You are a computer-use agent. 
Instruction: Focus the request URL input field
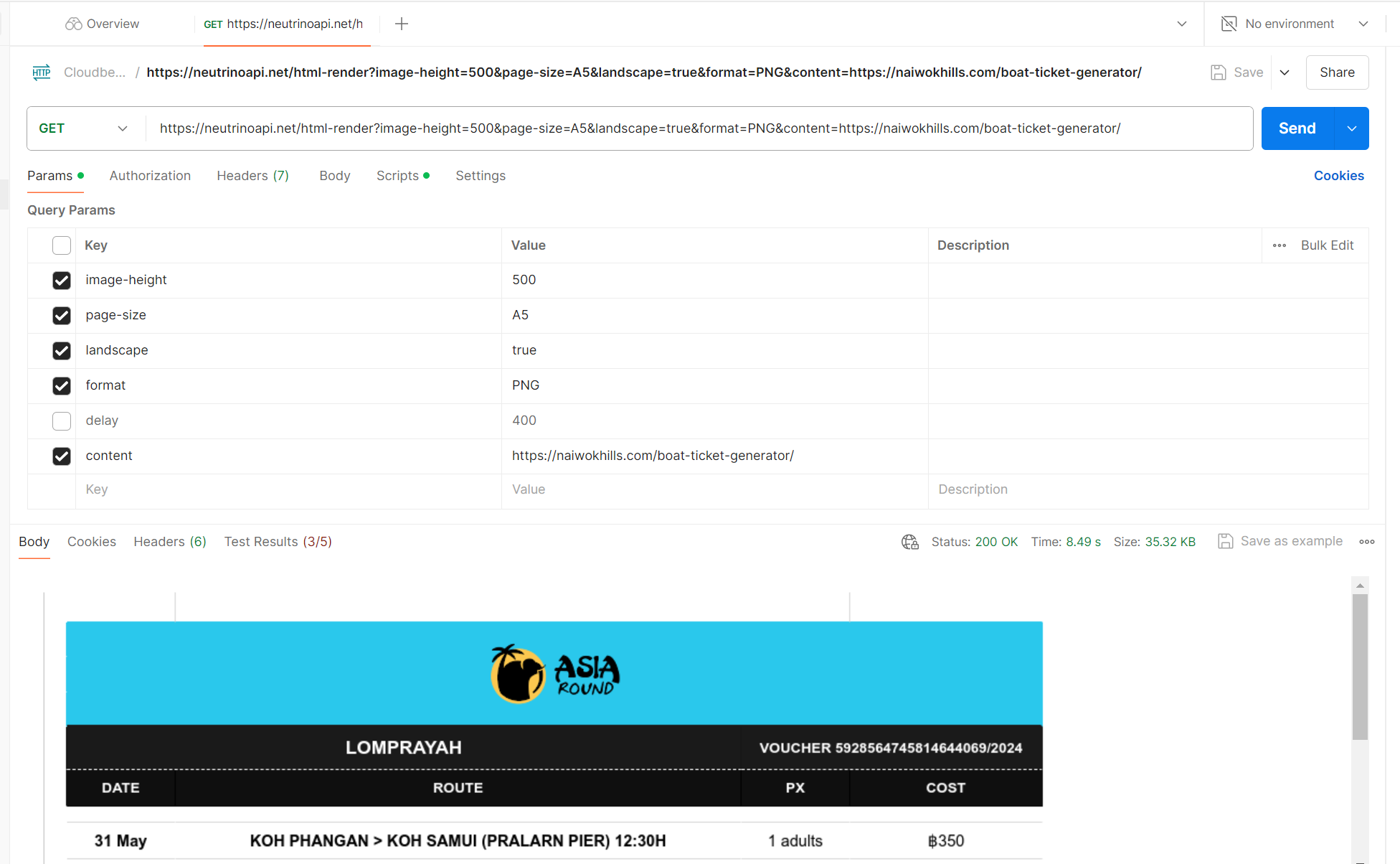[699, 128]
